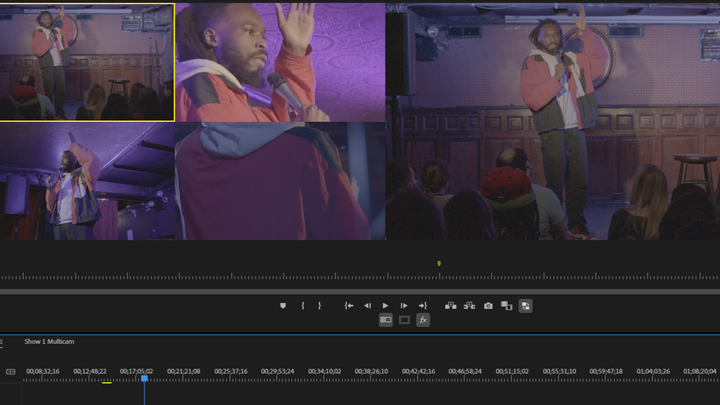
Task: Export frame using camera icon
Action: pyautogui.click(x=488, y=306)
